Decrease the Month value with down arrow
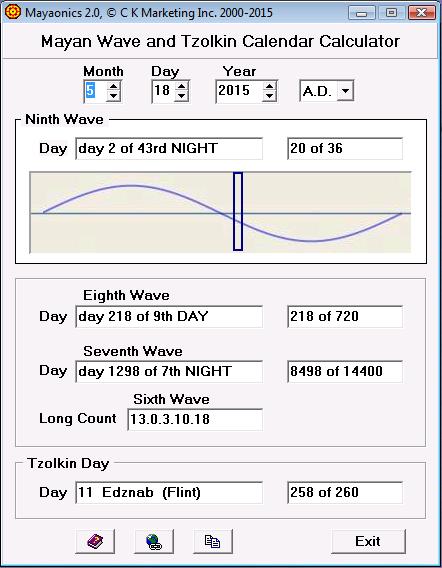This screenshot has width=442, height=568. point(113,96)
